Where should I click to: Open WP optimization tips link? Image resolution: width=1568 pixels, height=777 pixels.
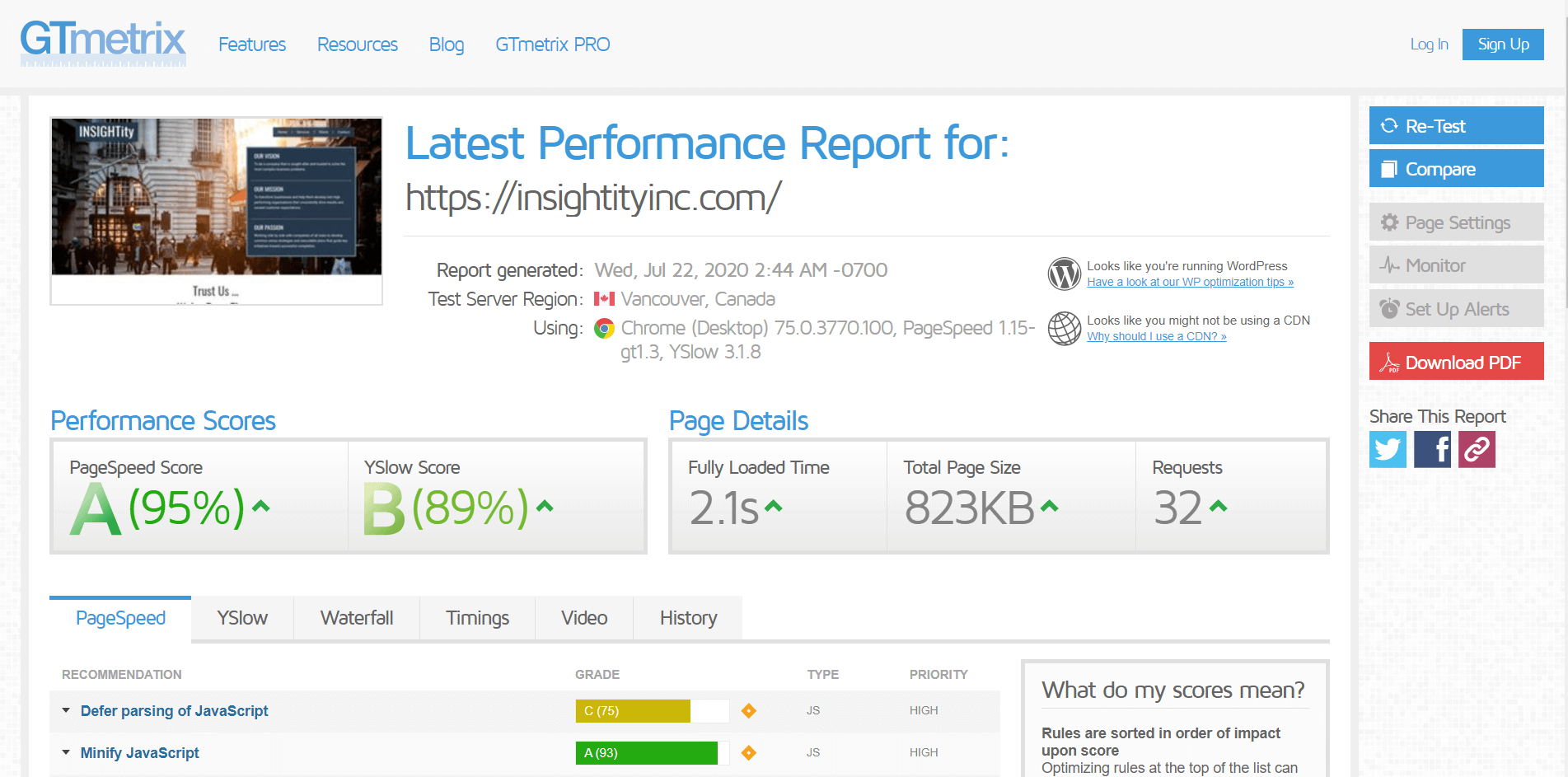(1190, 282)
